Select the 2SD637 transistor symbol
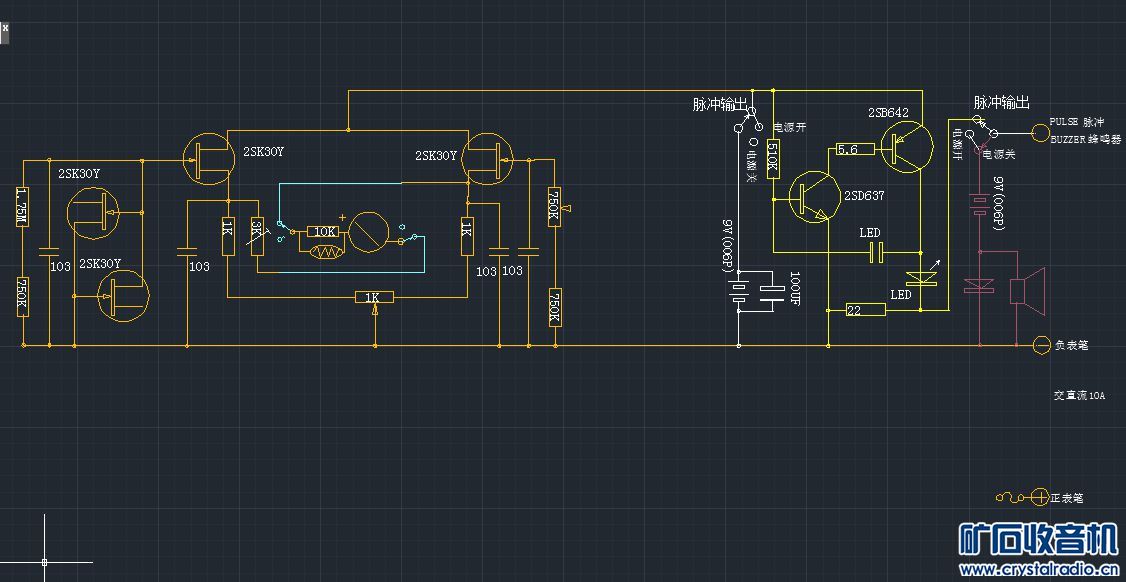This screenshot has width=1126, height=582. (814, 196)
